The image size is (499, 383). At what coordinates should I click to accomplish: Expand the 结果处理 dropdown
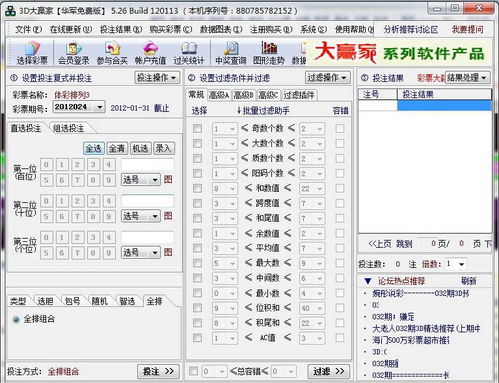467,78
